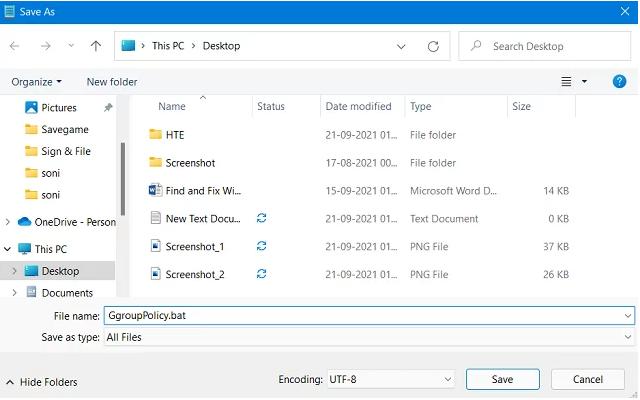Click the Save button
Viewport: 640px width, 400px height.
(502, 380)
